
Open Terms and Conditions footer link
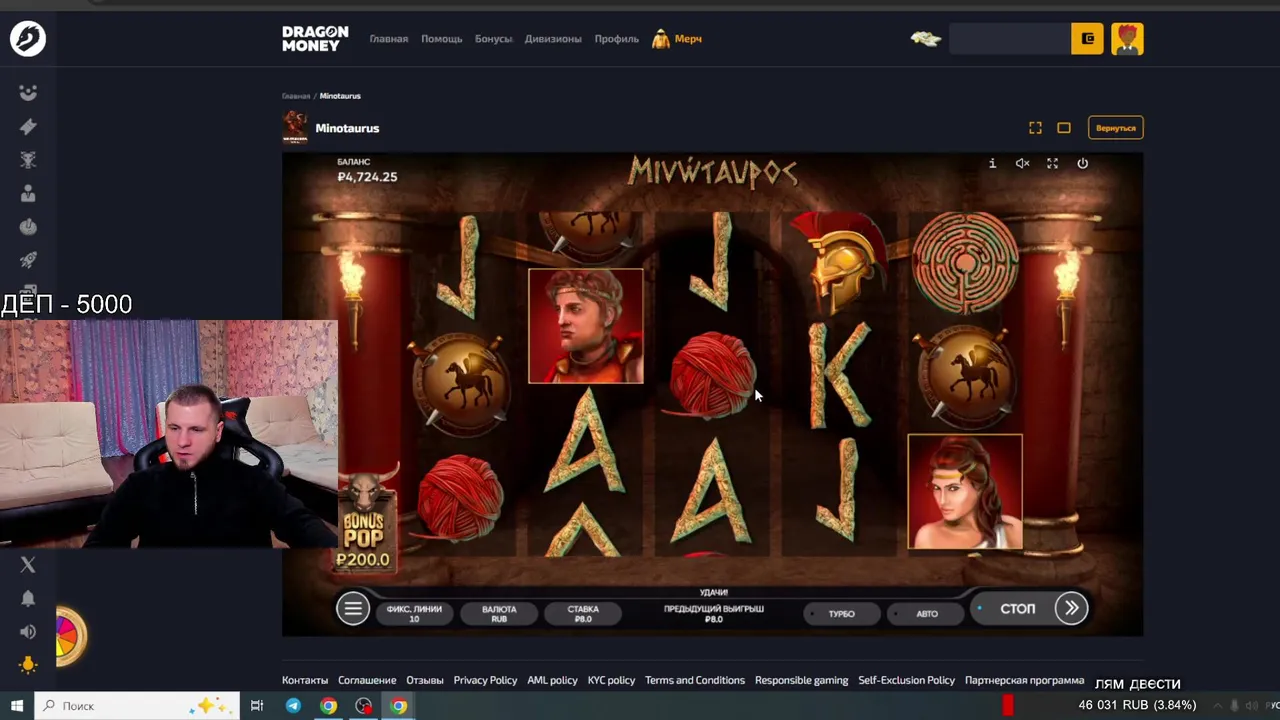695,680
